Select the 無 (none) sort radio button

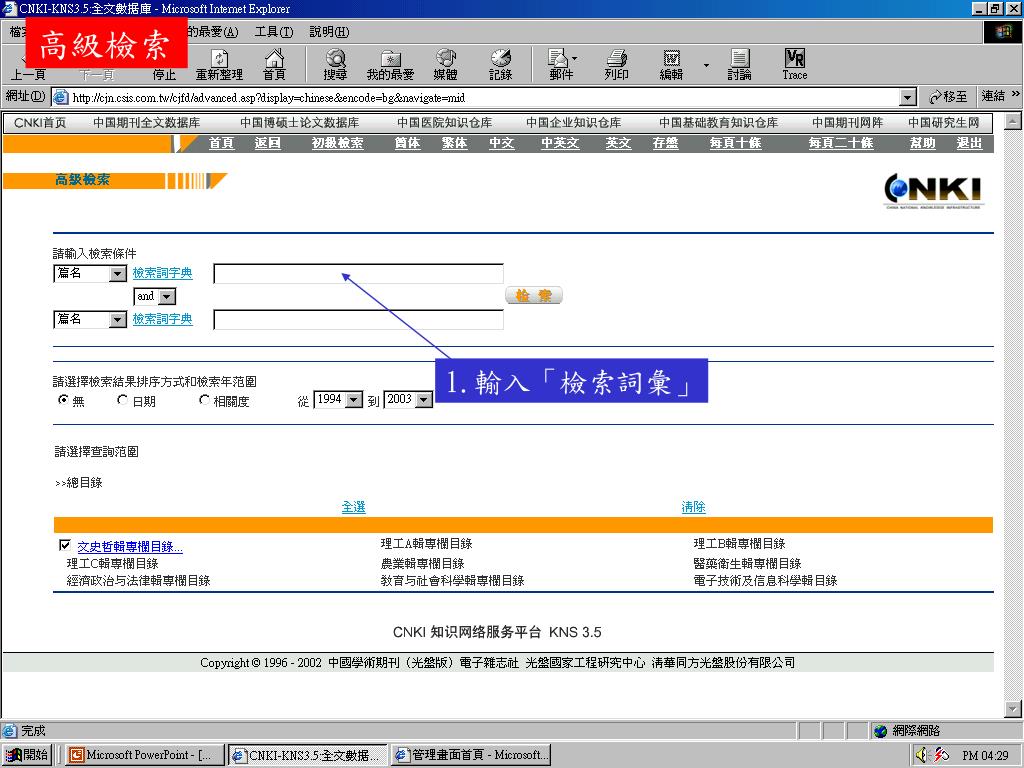tap(63, 400)
